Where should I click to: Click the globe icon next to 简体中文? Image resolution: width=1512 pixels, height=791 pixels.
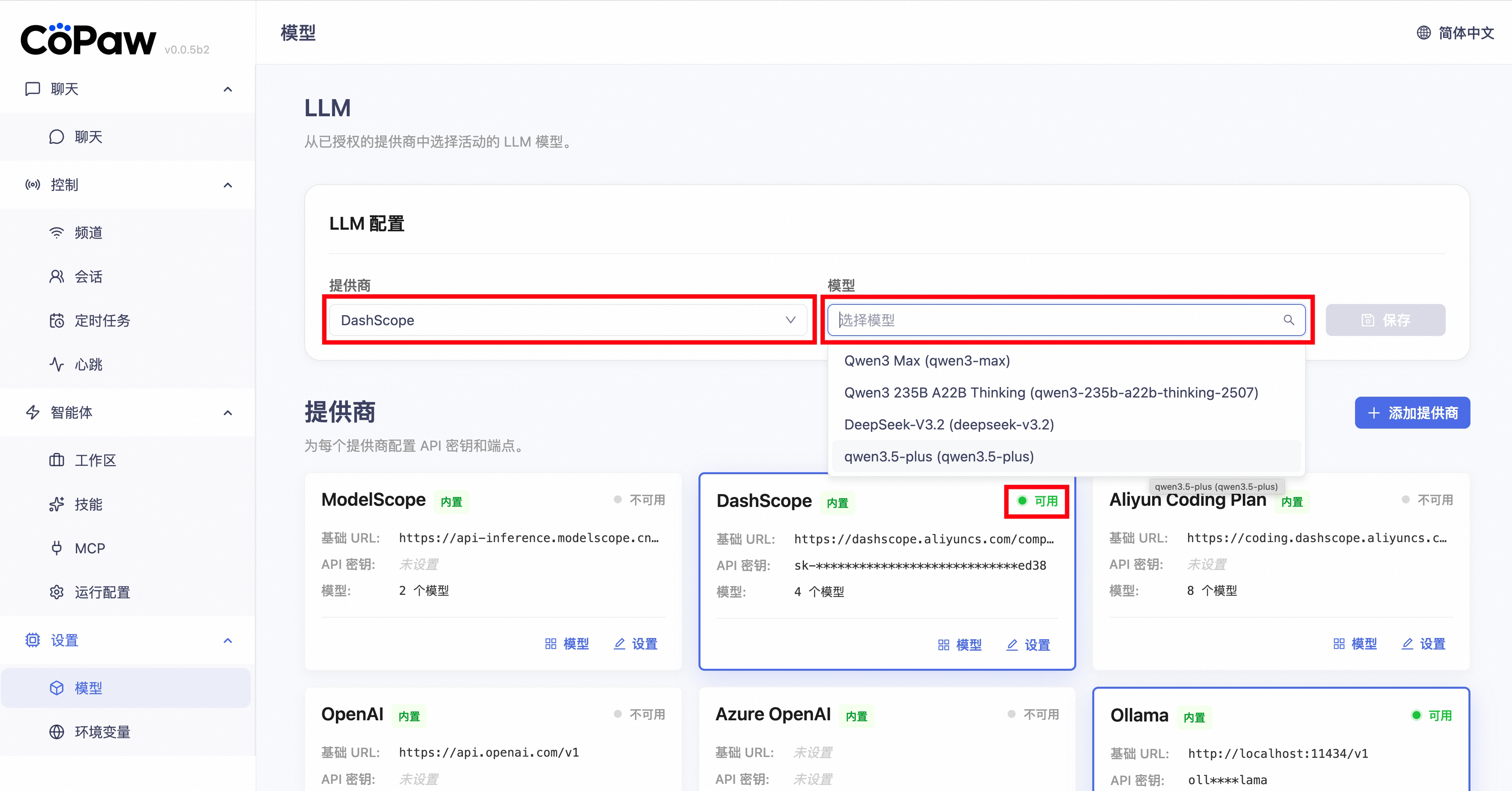(x=1423, y=33)
